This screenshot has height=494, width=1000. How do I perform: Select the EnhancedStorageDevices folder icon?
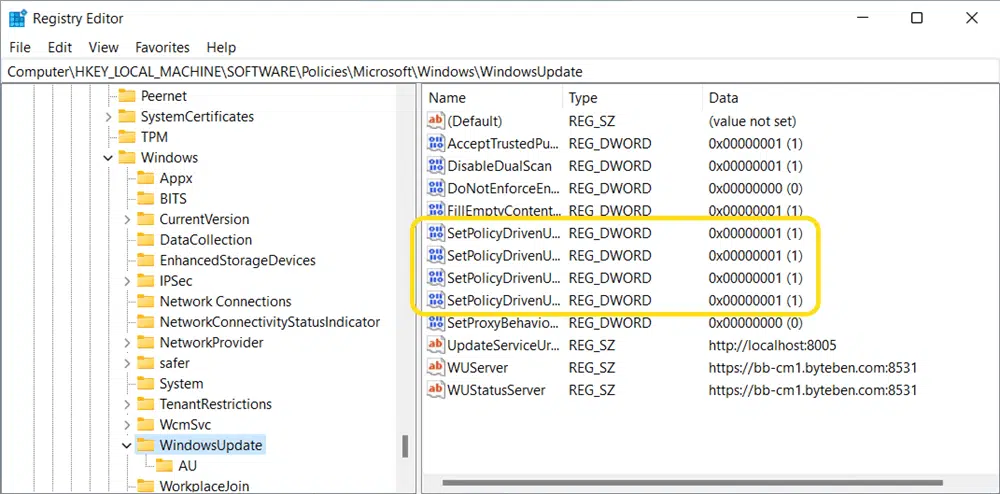[146, 260]
